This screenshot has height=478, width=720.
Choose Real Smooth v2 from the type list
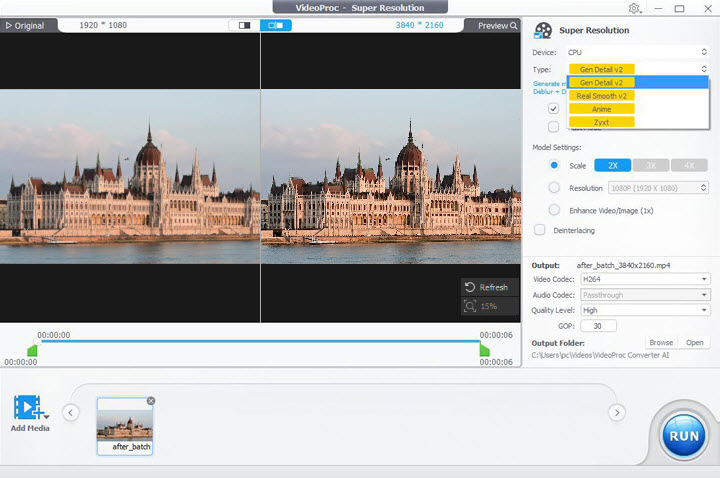point(602,96)
